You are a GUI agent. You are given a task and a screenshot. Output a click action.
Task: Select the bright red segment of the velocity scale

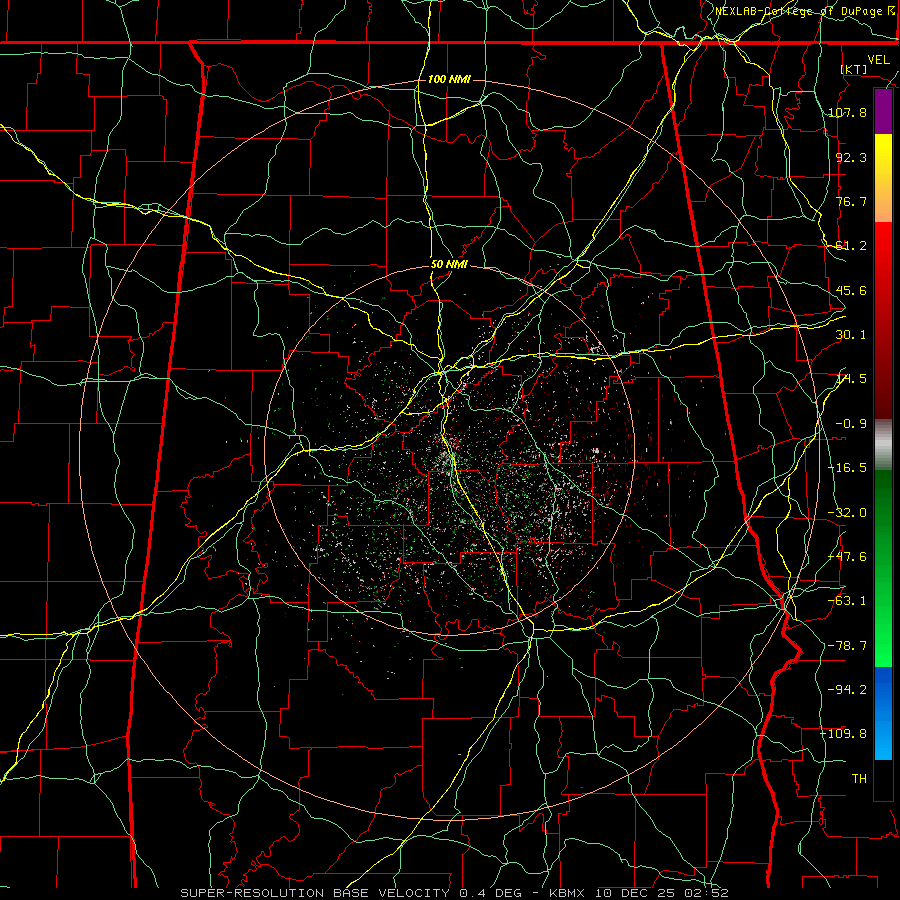click(x=883, y=253)
